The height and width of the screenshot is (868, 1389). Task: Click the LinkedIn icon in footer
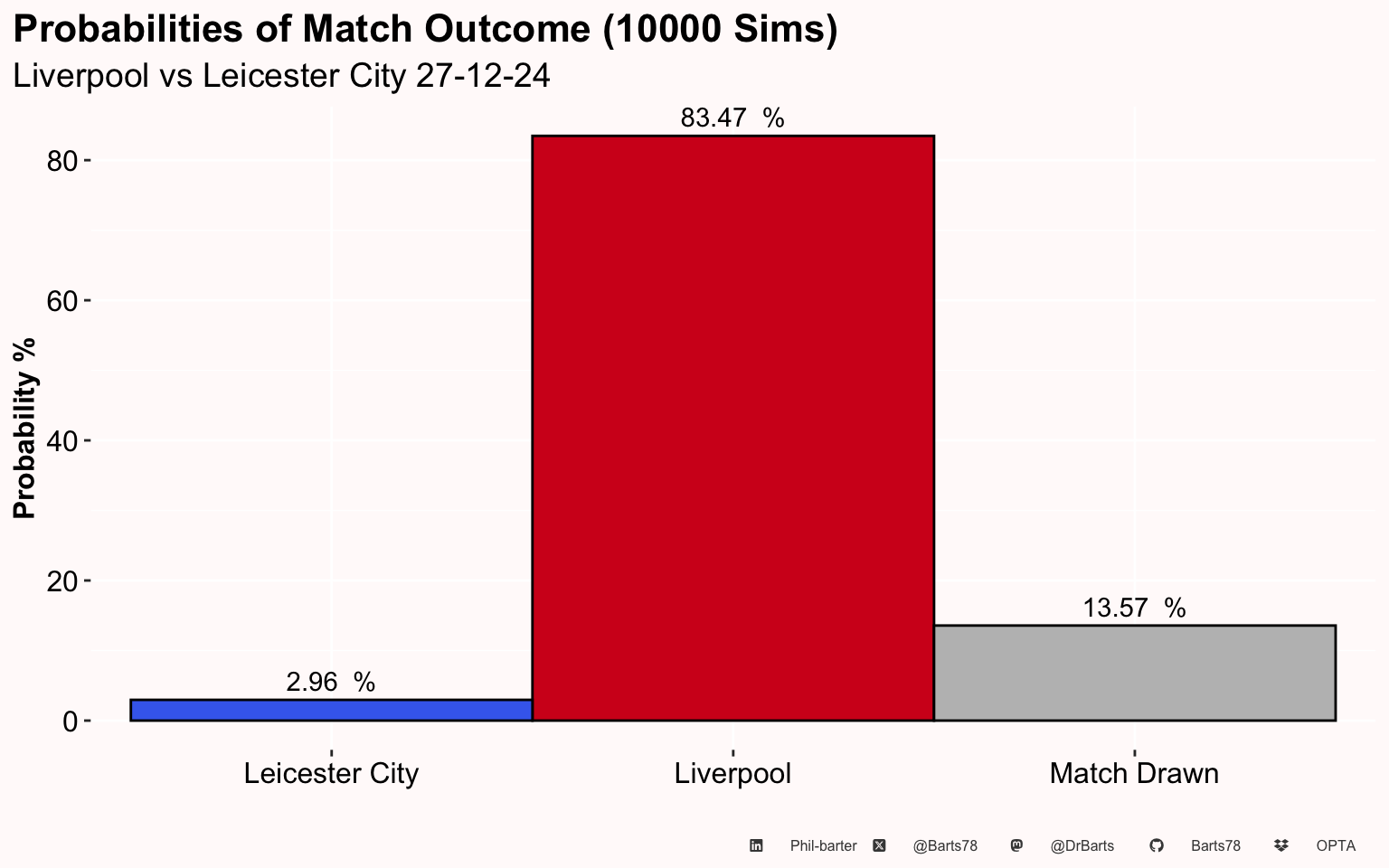[756, 845]
